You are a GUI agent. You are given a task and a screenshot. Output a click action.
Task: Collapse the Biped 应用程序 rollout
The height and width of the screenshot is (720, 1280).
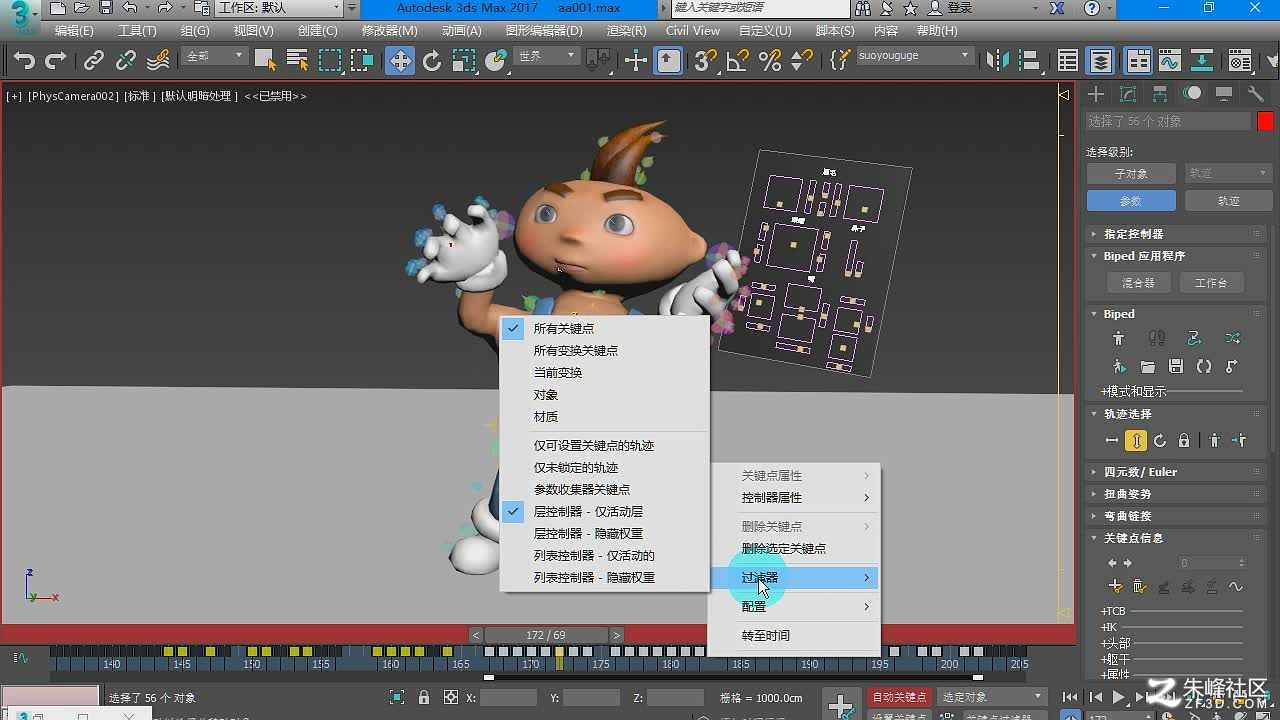coord(1176,256)
